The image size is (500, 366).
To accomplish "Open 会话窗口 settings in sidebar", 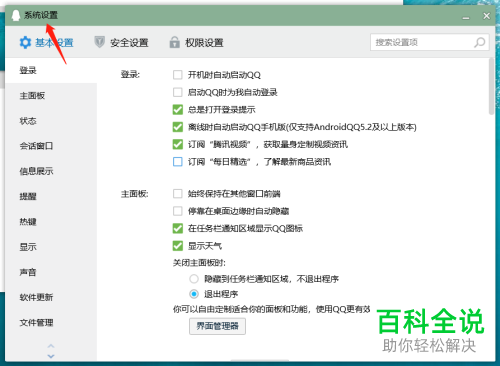I will click(51, 146).
